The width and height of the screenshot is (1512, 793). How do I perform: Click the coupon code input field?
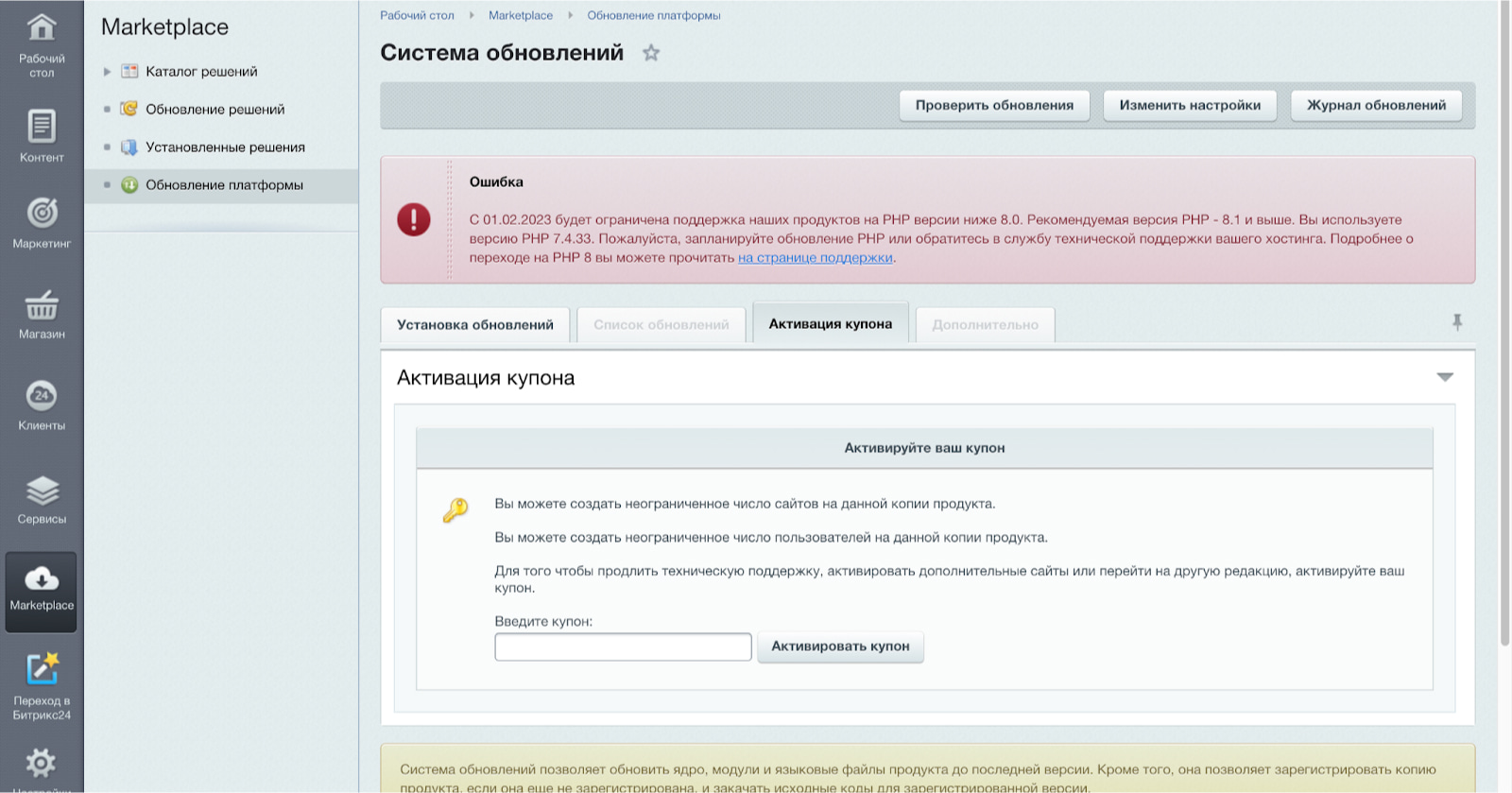pos(623,647)
